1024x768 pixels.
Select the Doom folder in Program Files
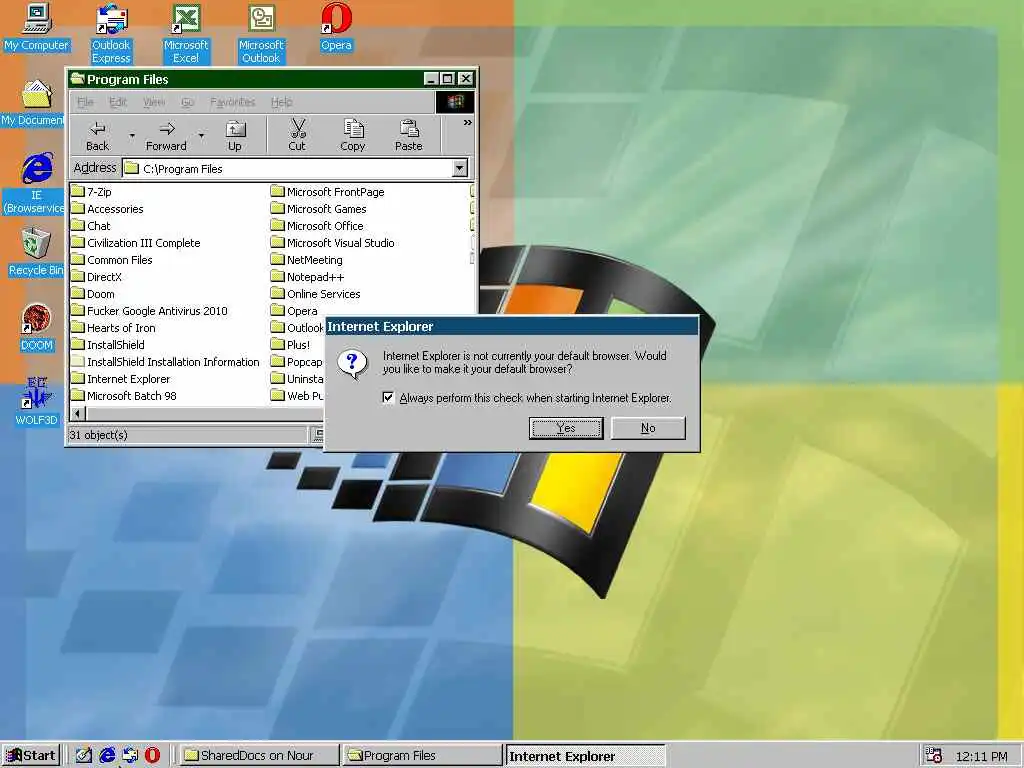pyautogui.click(x=93, y=294)
